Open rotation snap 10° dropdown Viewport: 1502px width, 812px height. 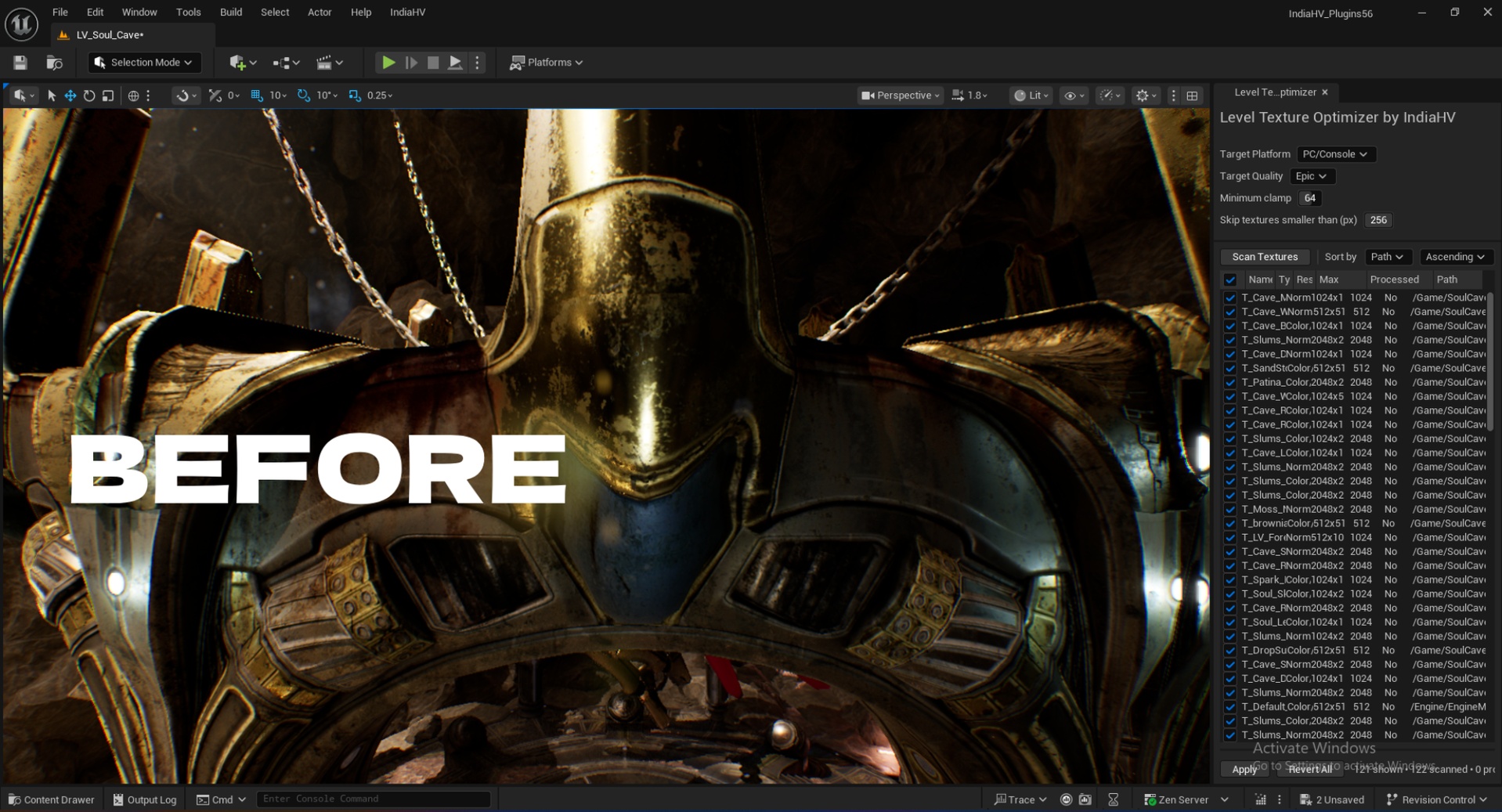pos(327,96)
